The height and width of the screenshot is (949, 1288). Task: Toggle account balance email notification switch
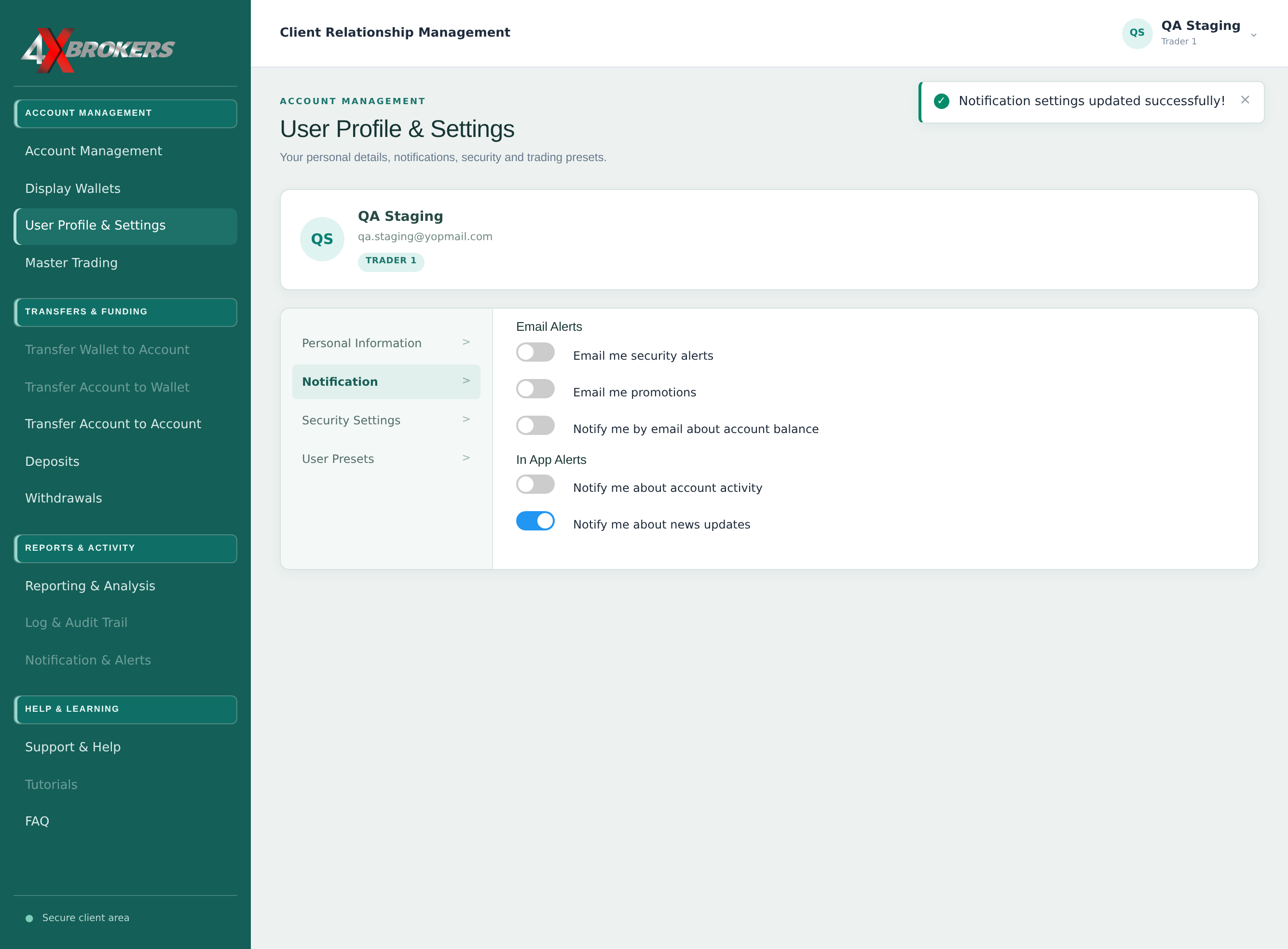pyautogui.click(x=535, y=426)
